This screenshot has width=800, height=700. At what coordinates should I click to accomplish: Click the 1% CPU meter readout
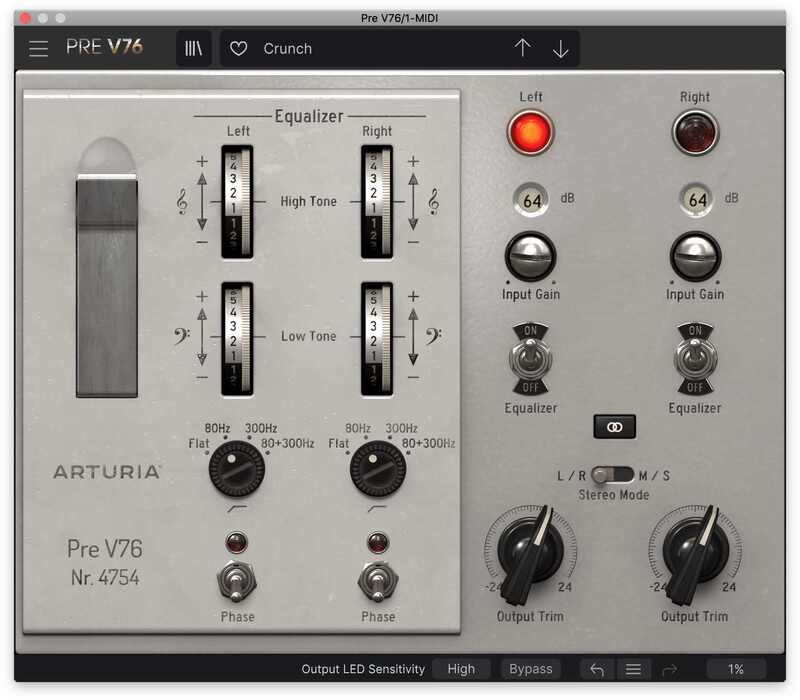click(x=735, y=669)
